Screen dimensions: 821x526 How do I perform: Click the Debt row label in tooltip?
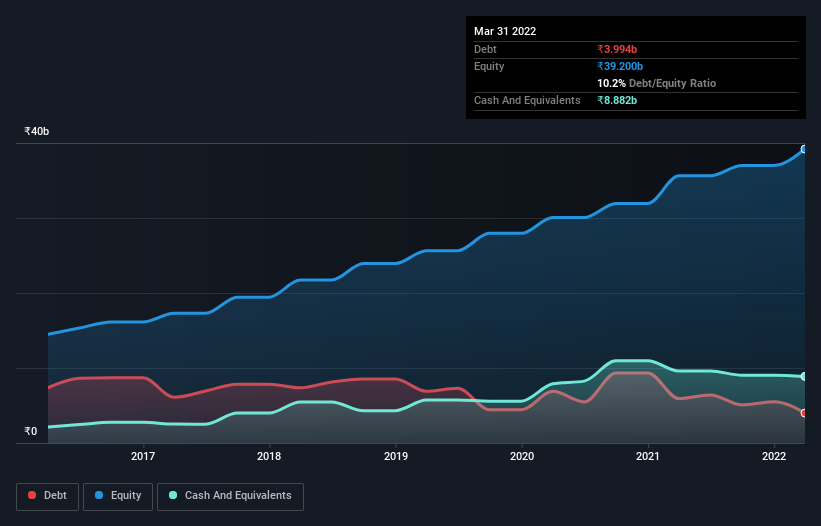coord(485,49)
